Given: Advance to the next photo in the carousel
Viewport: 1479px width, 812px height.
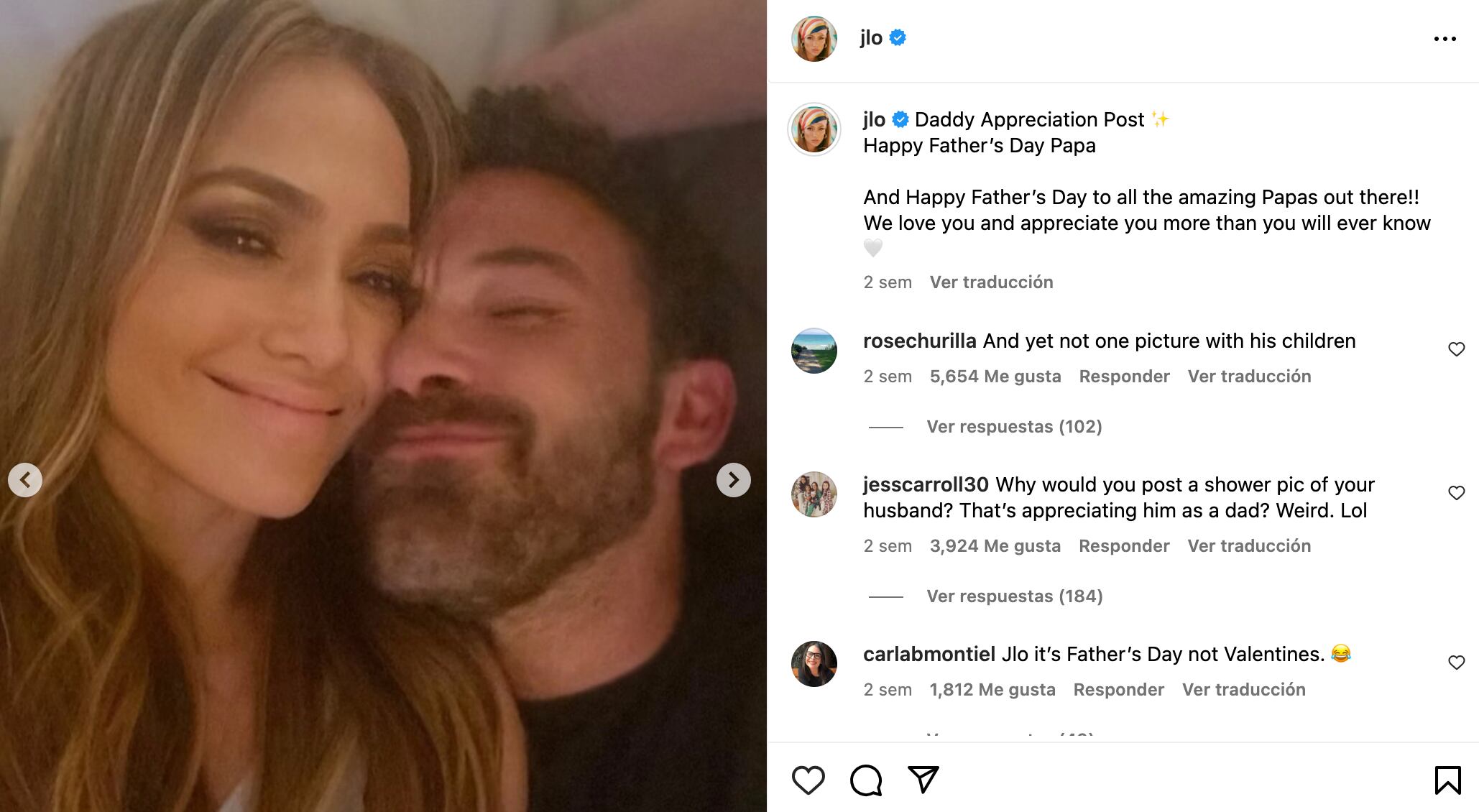Looking at the screenshot, I should coord(733,479).
